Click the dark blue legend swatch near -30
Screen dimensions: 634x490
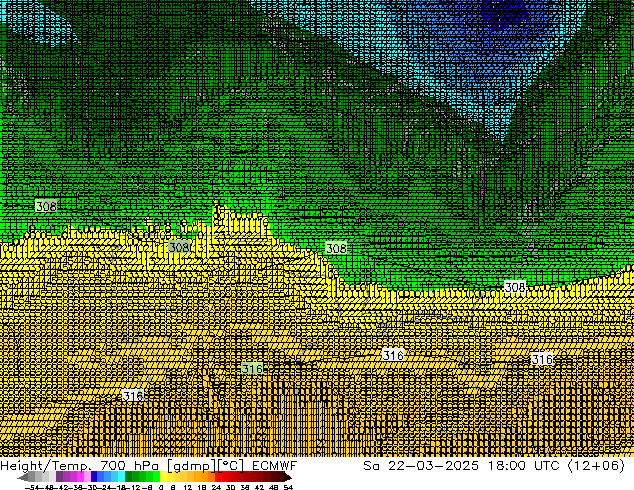[x=94, y=476]
